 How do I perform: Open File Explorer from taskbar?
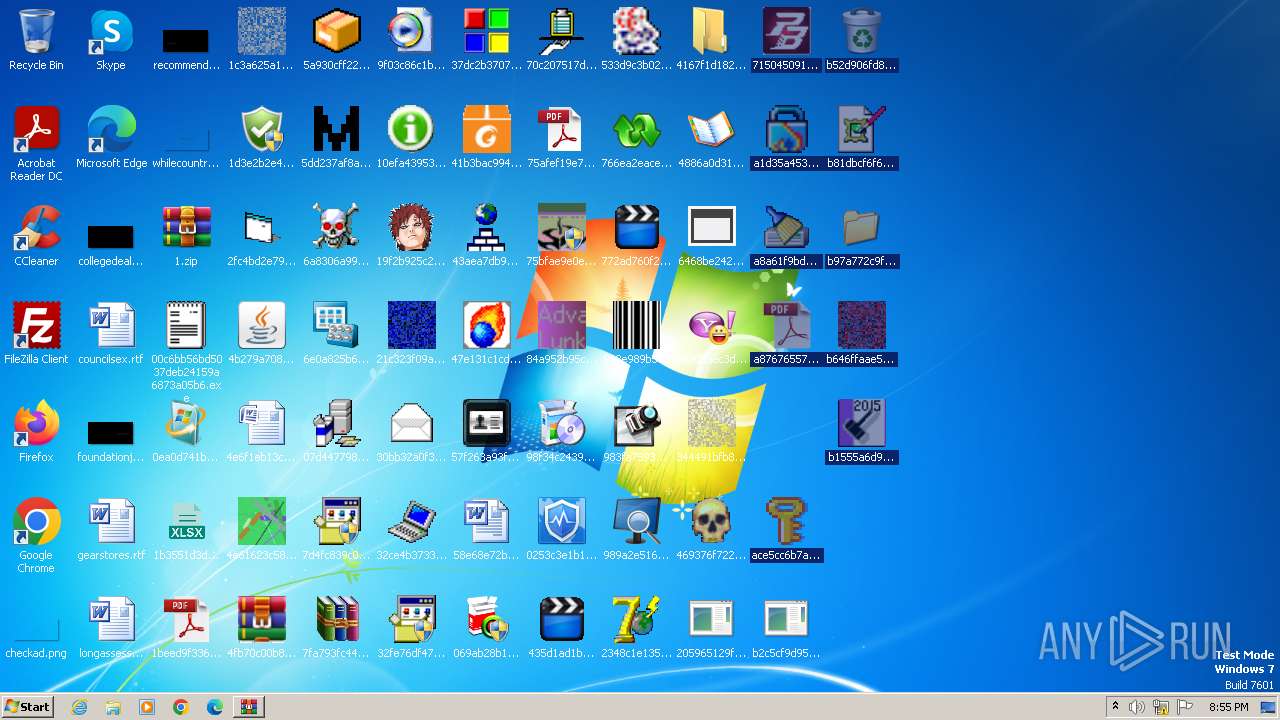tap(113, 707)
